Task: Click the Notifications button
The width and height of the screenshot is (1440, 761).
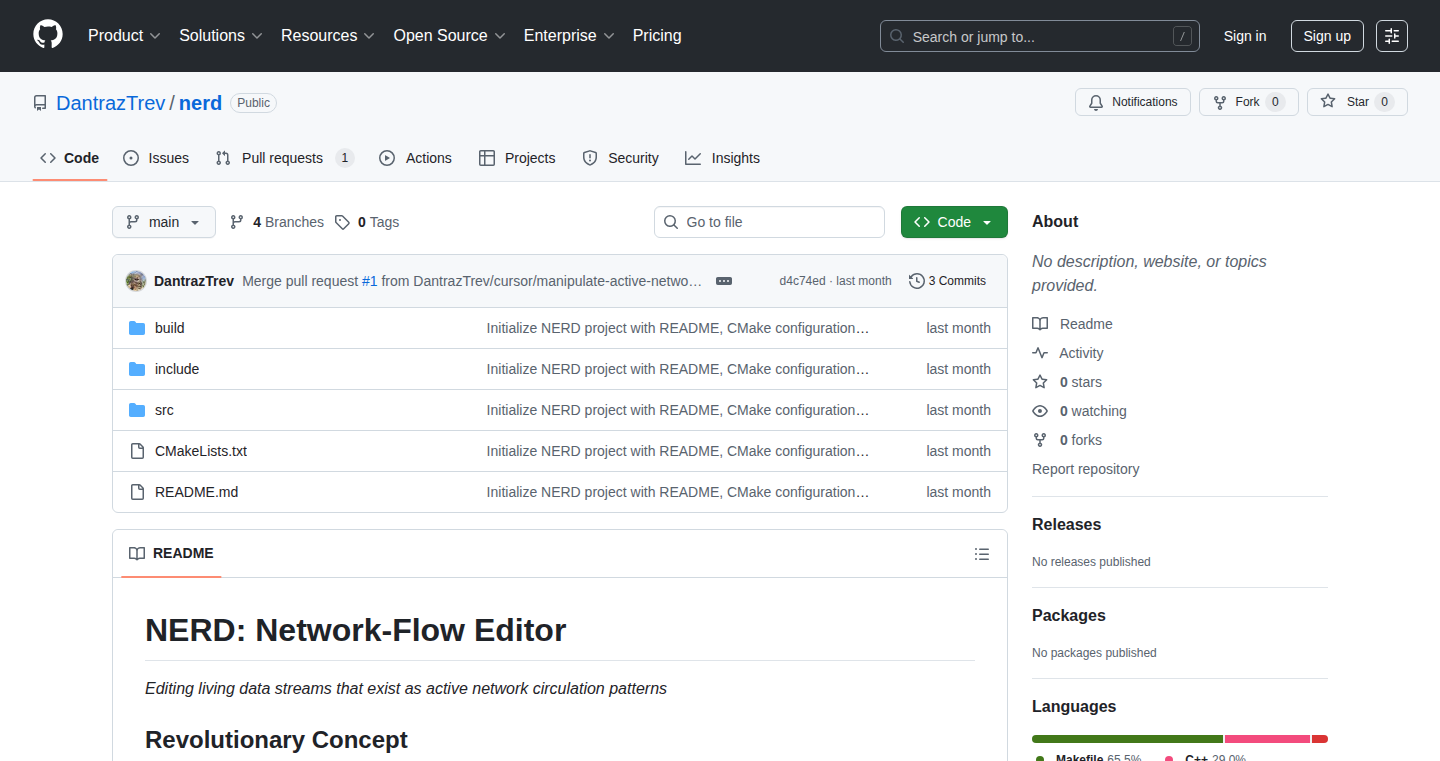Action: [x=1133, y=102]
